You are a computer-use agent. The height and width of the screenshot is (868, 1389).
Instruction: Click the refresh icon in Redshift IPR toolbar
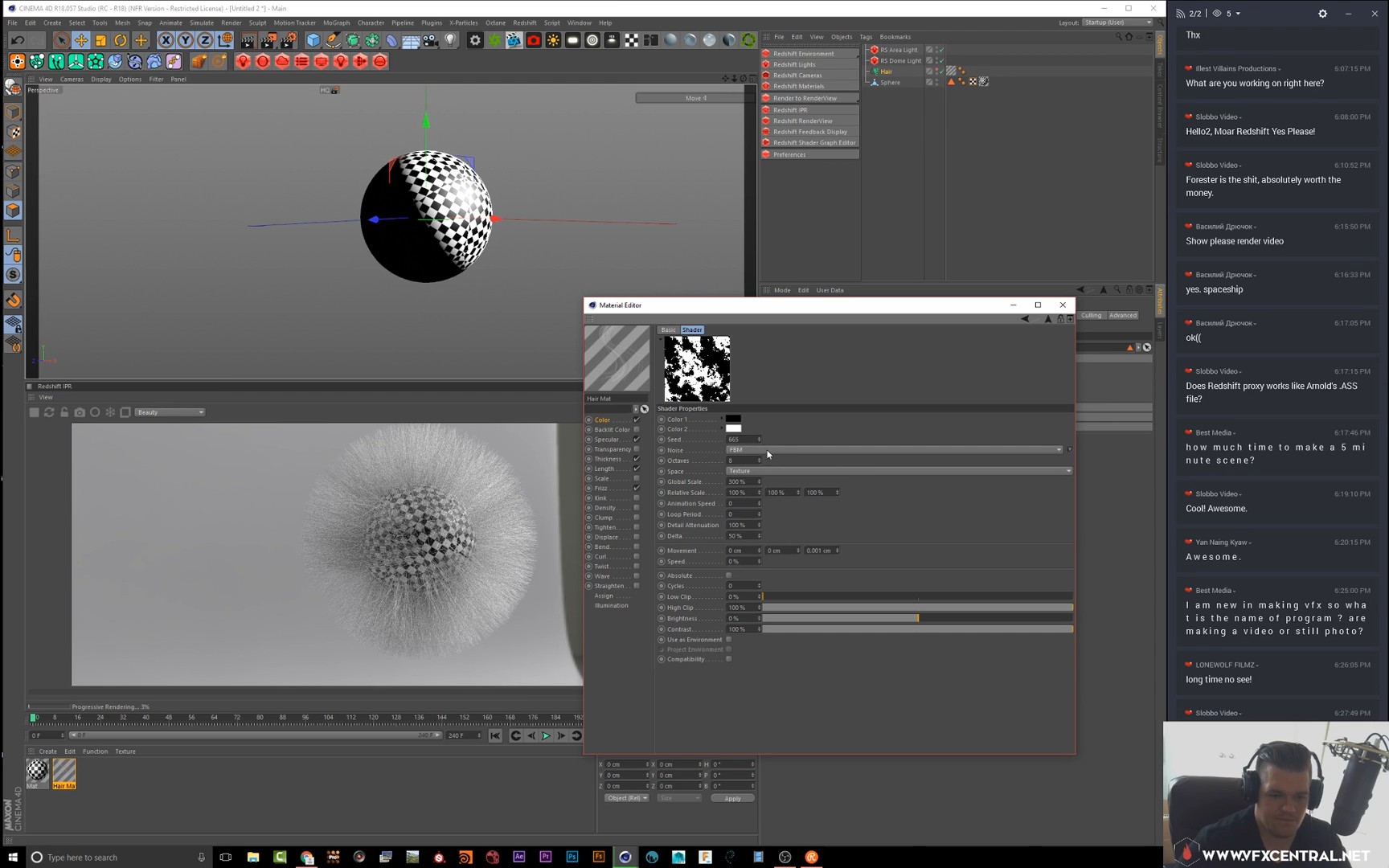pos(49,412)
